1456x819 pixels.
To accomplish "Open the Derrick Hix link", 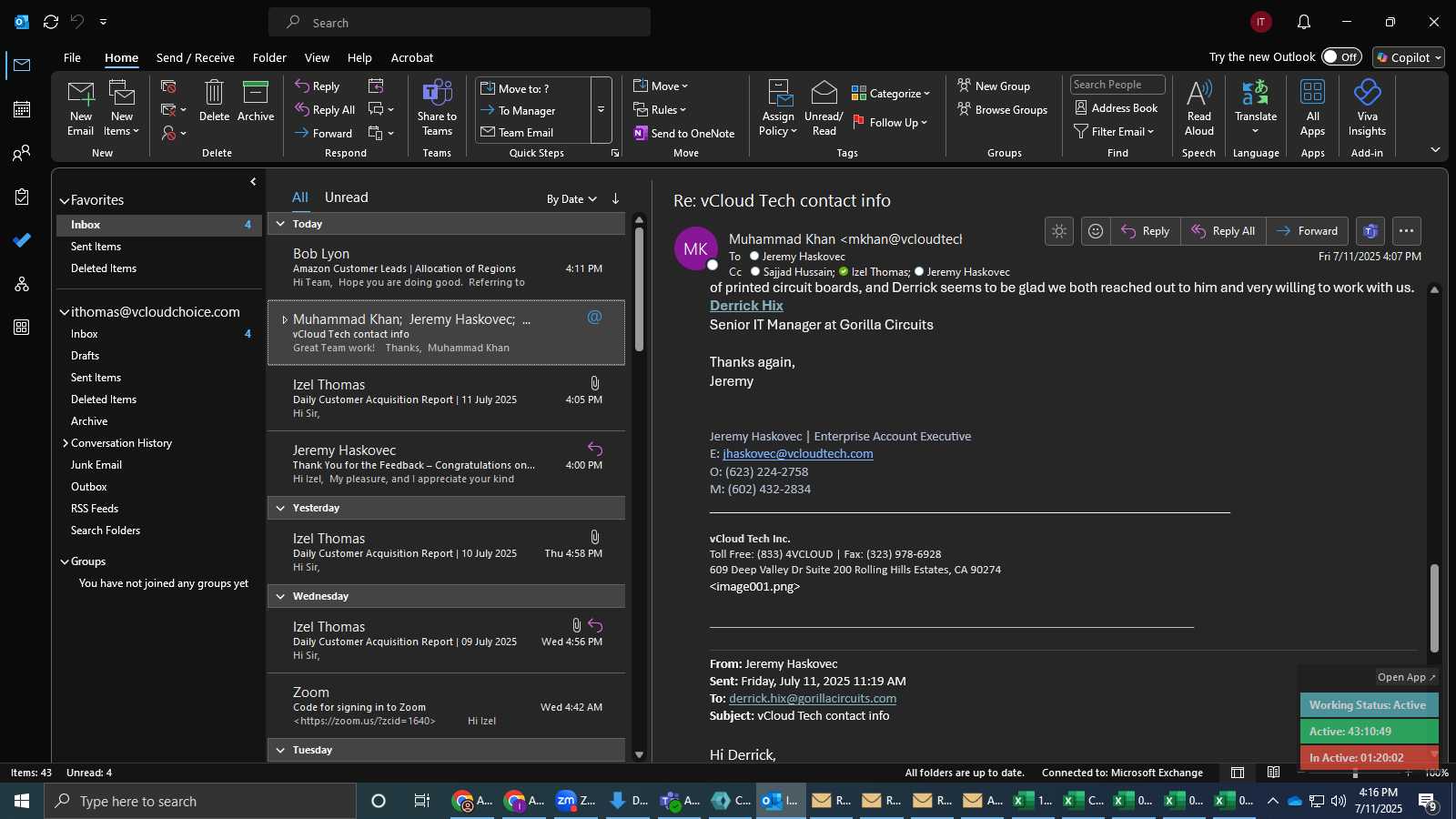I will click(x=746, y=306).
